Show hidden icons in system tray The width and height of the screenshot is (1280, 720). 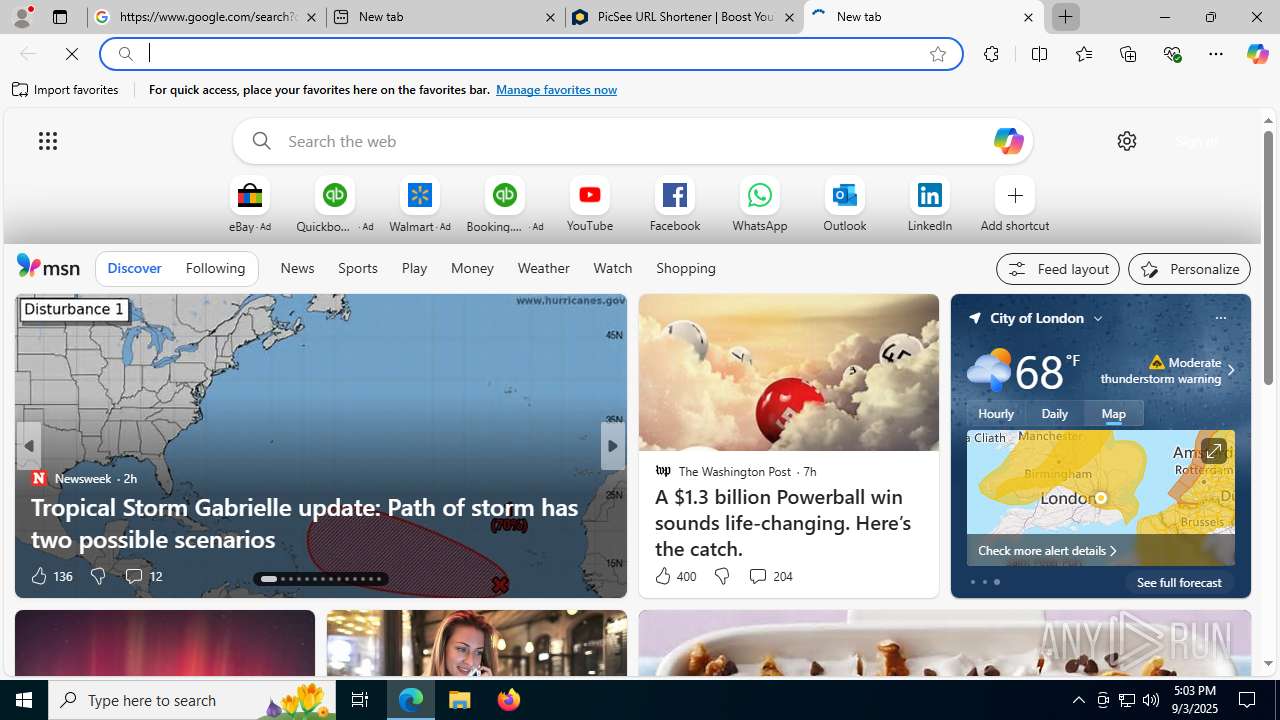[1078, 700]
